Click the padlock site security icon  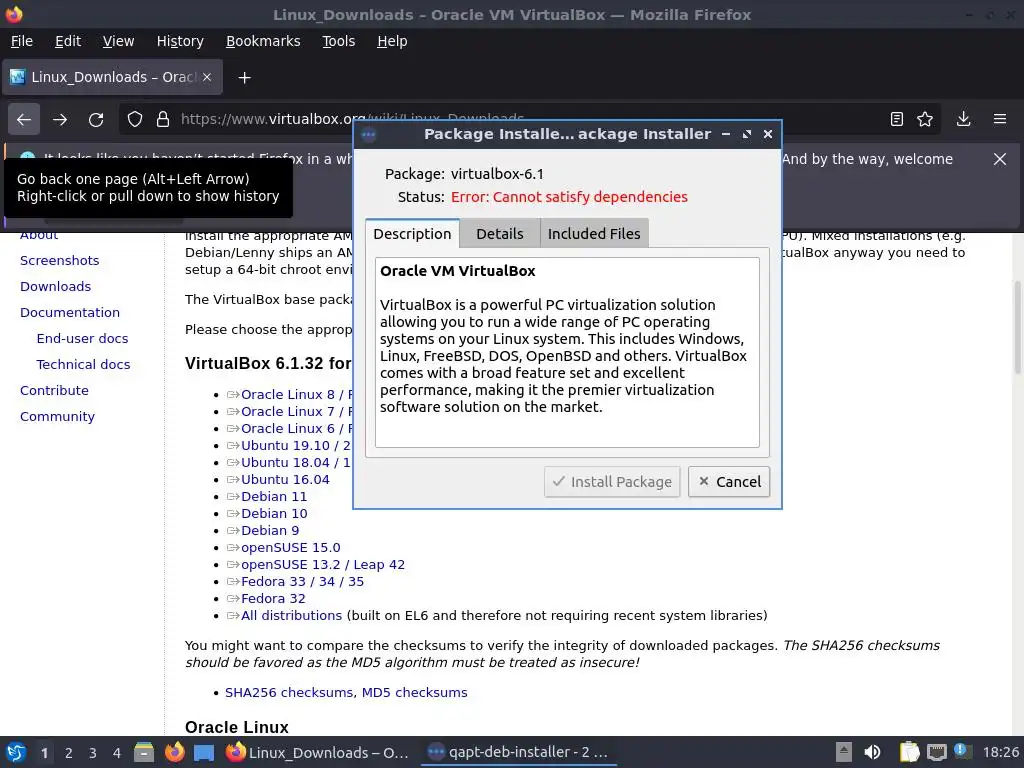[163, 119]
